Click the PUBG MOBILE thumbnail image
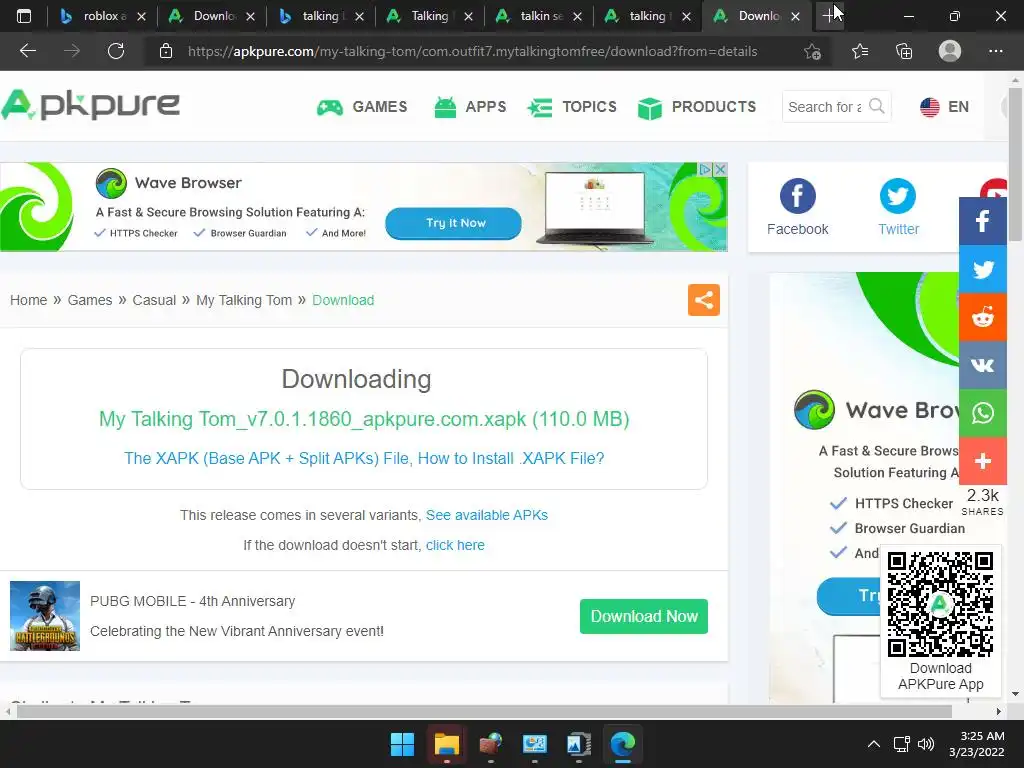 (44, 616)
